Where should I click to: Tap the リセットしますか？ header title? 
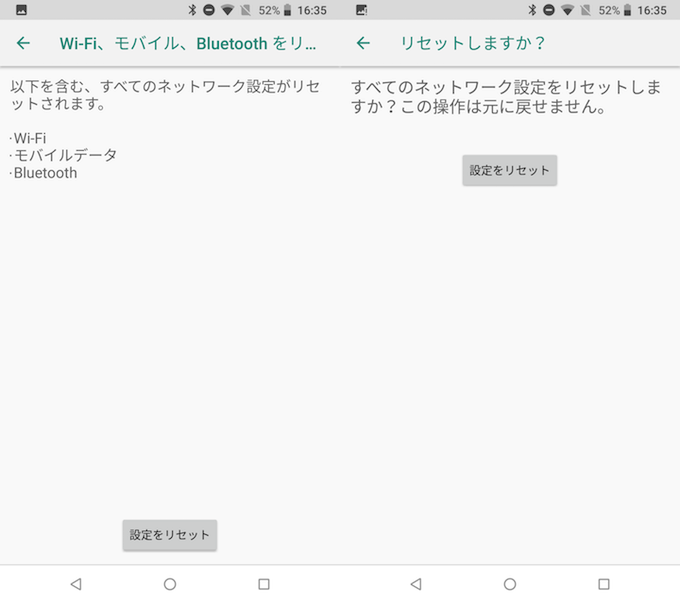point(473,44)
